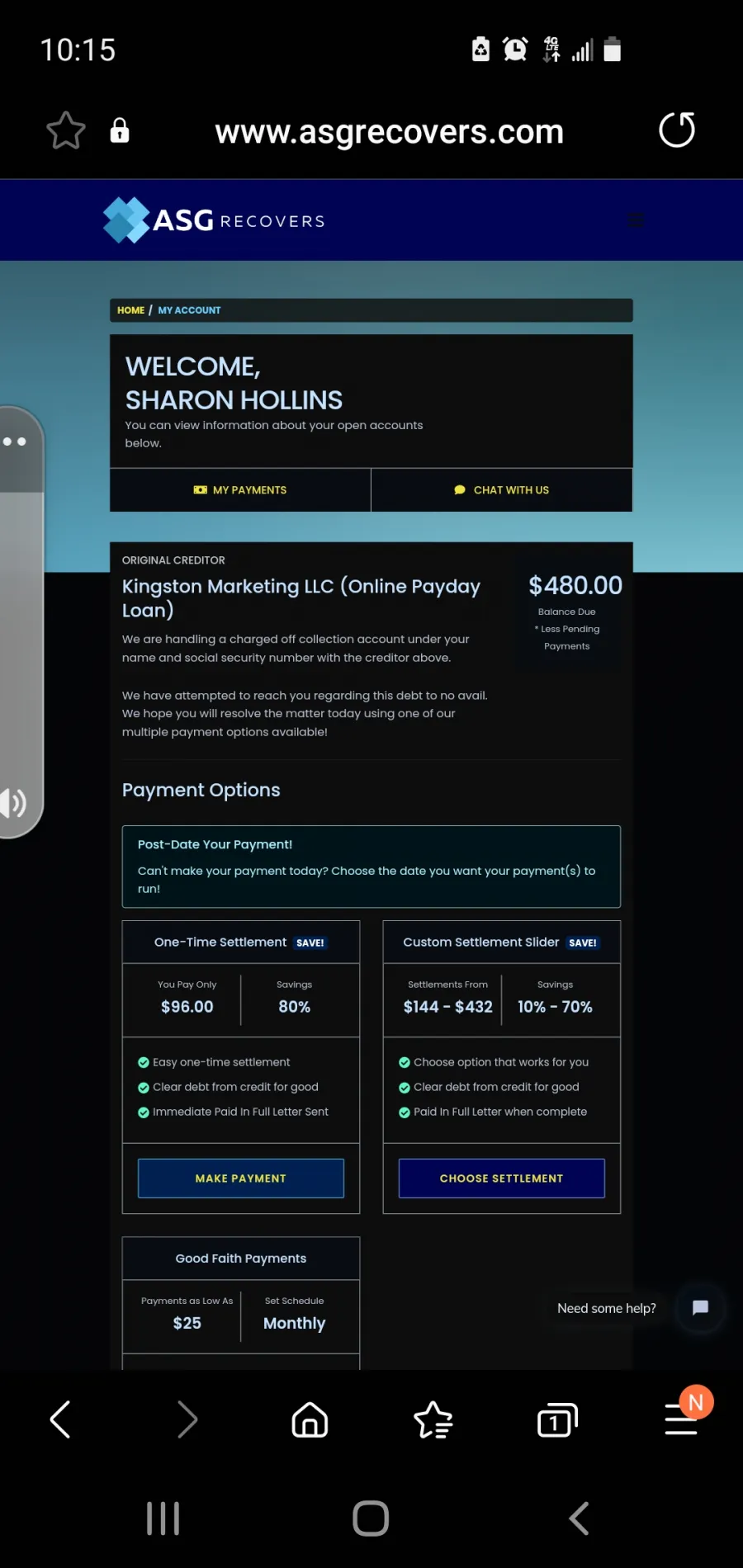Image resolution: width=743 pixels, height=1568 pixels.
Task: Tap the volume speaker icon on side panel
Action: pos(13,802)
